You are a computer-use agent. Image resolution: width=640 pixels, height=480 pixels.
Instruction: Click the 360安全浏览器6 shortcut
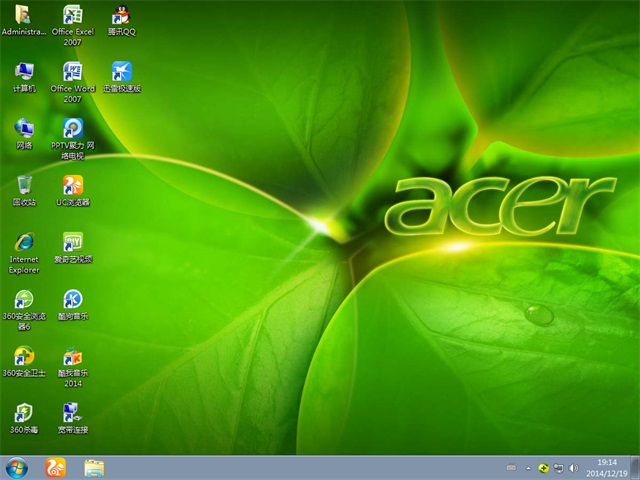pos(24,299)
